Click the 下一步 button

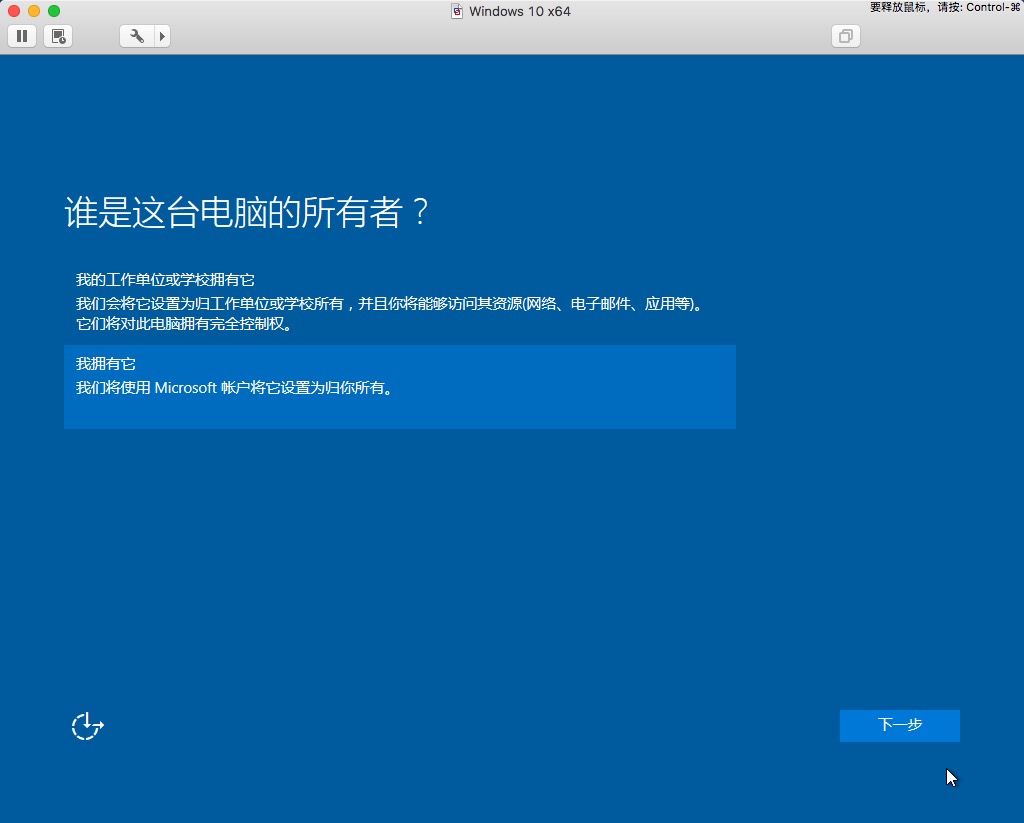[899, 725]
